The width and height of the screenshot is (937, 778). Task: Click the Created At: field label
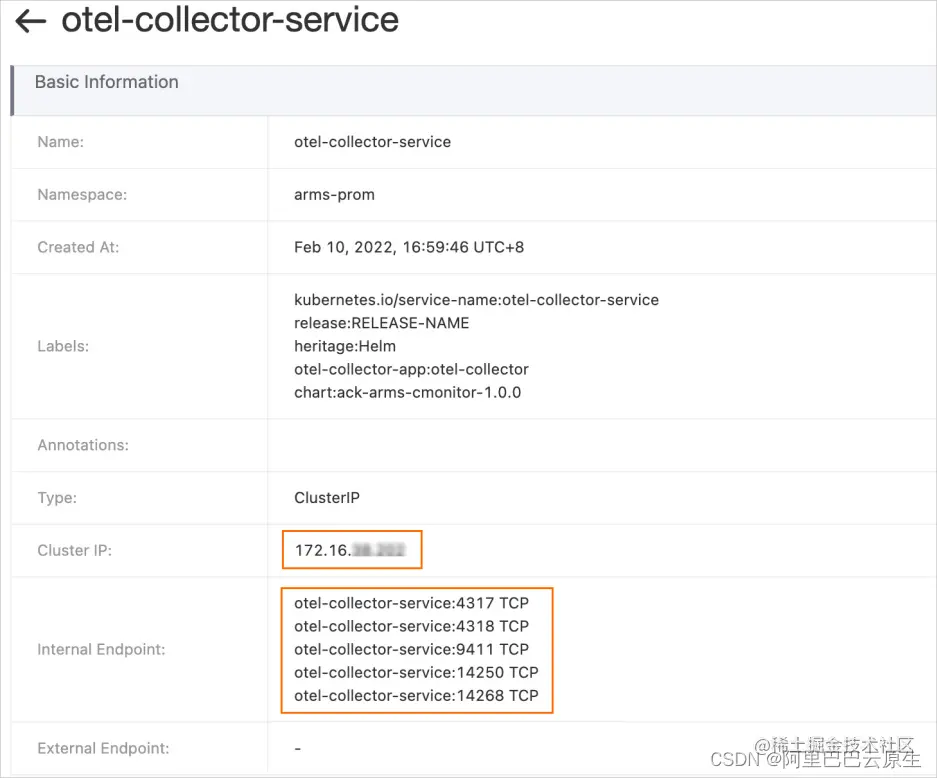coord(78,247)
